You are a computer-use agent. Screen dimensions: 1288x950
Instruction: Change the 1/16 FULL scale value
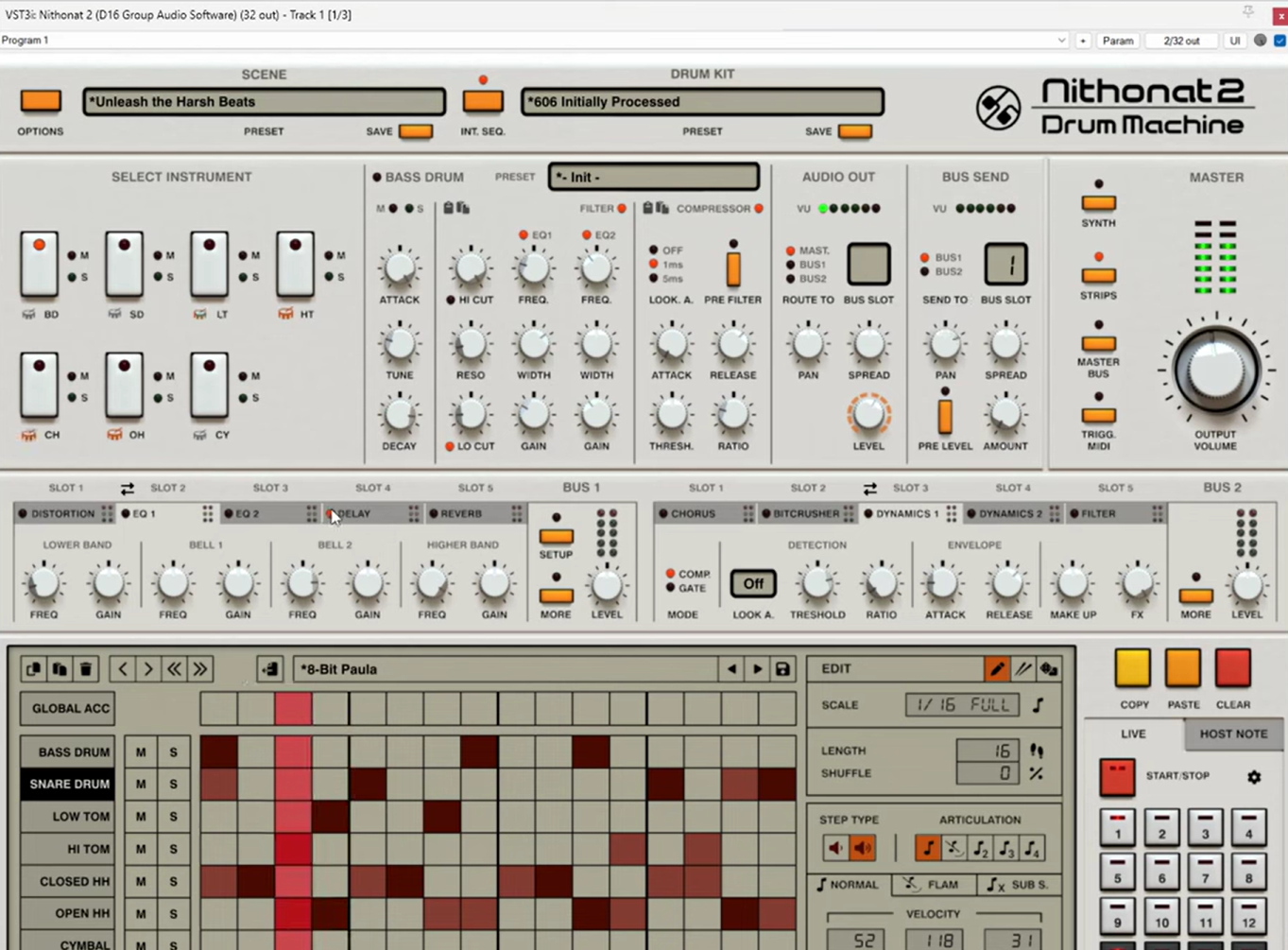[x=962, y=705]
